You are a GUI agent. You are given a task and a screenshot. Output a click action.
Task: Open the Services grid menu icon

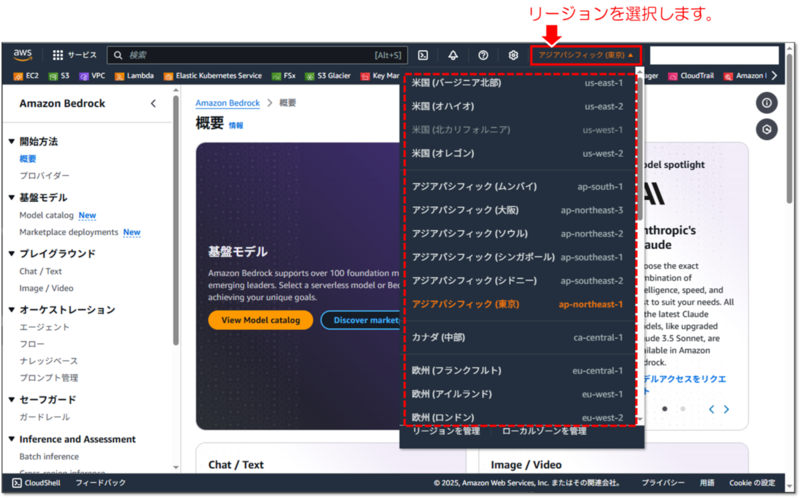(58, 55)
